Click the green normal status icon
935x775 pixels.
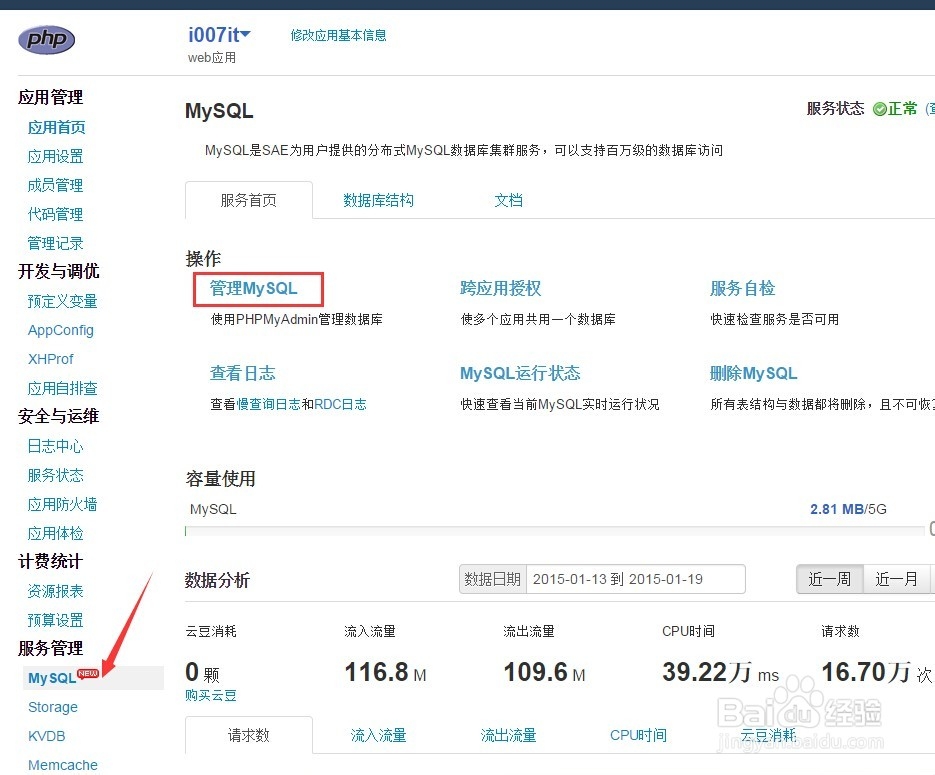tap(880, 109)
